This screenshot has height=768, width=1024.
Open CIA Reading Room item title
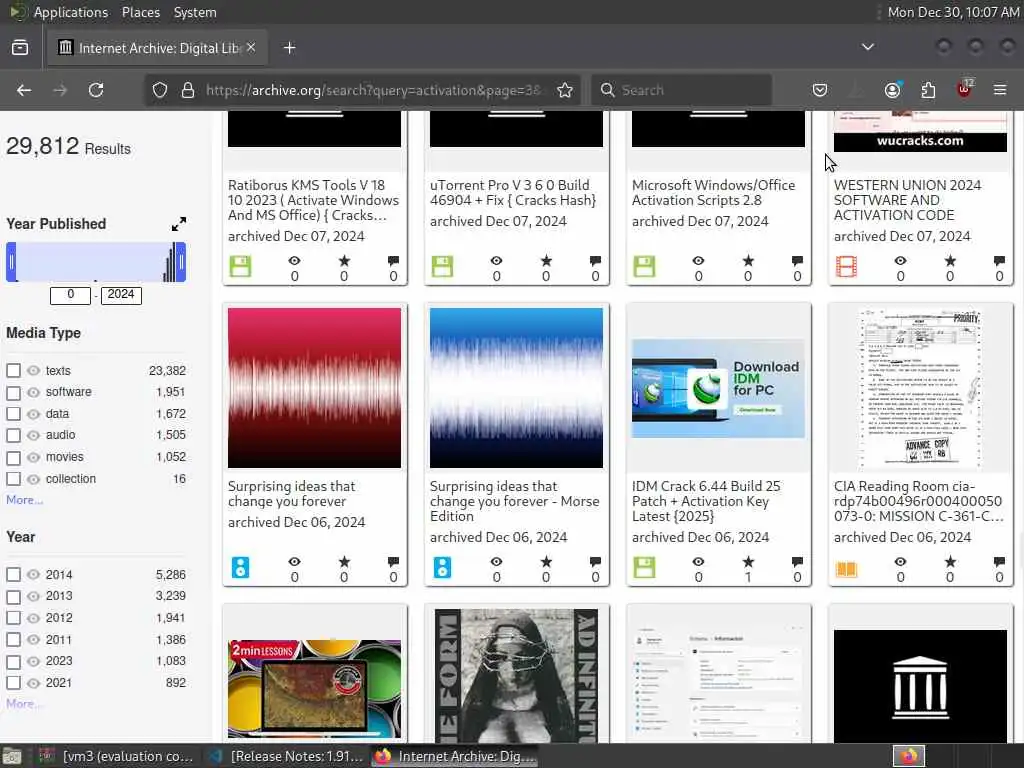point(918,501)
